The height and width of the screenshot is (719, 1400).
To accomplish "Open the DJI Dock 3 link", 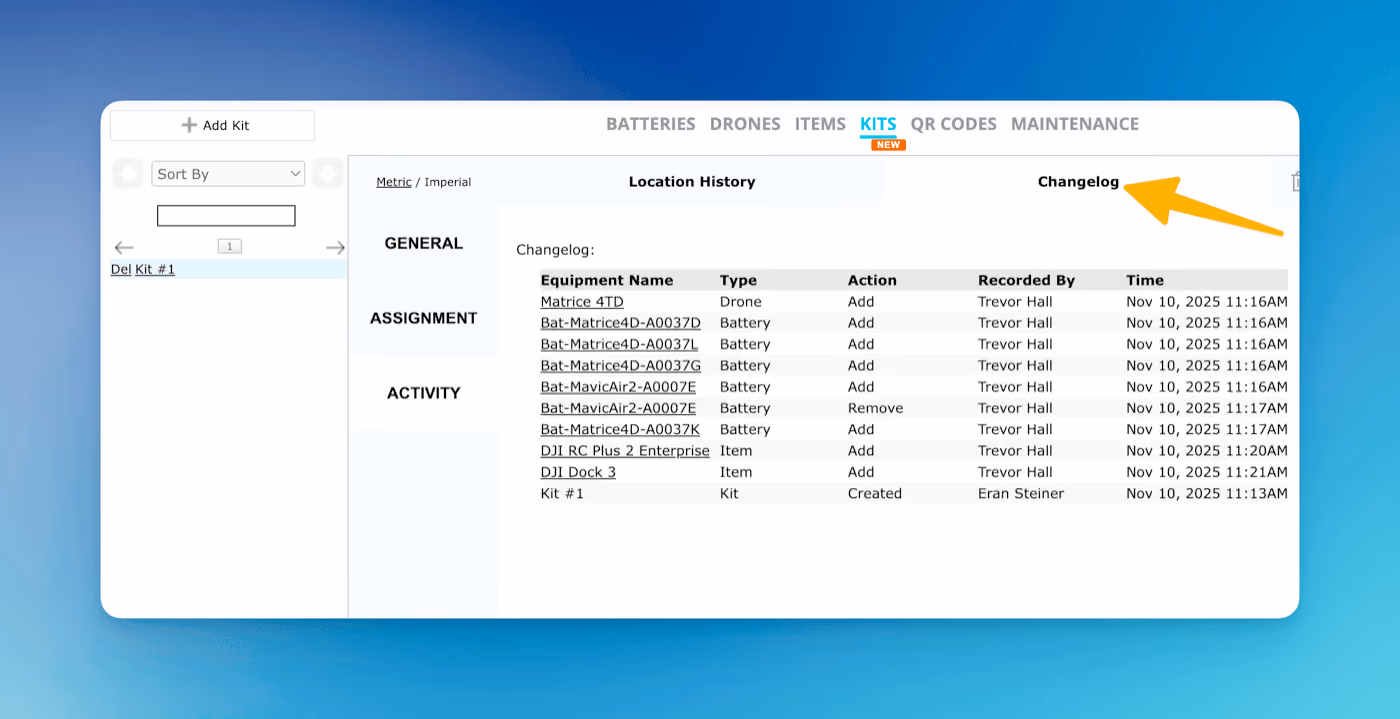I will coord(578,472).
